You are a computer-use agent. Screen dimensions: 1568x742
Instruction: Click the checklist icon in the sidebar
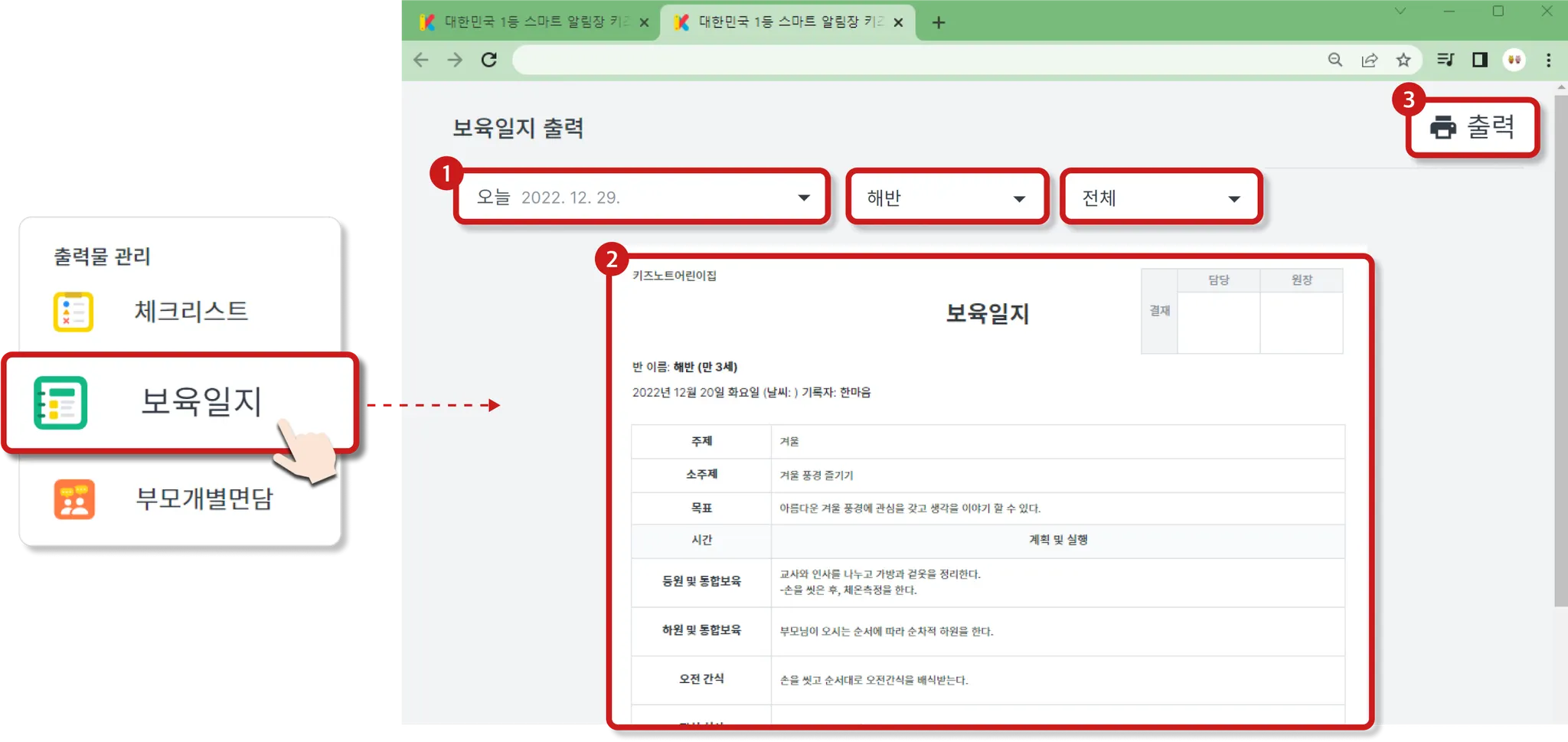73,312
